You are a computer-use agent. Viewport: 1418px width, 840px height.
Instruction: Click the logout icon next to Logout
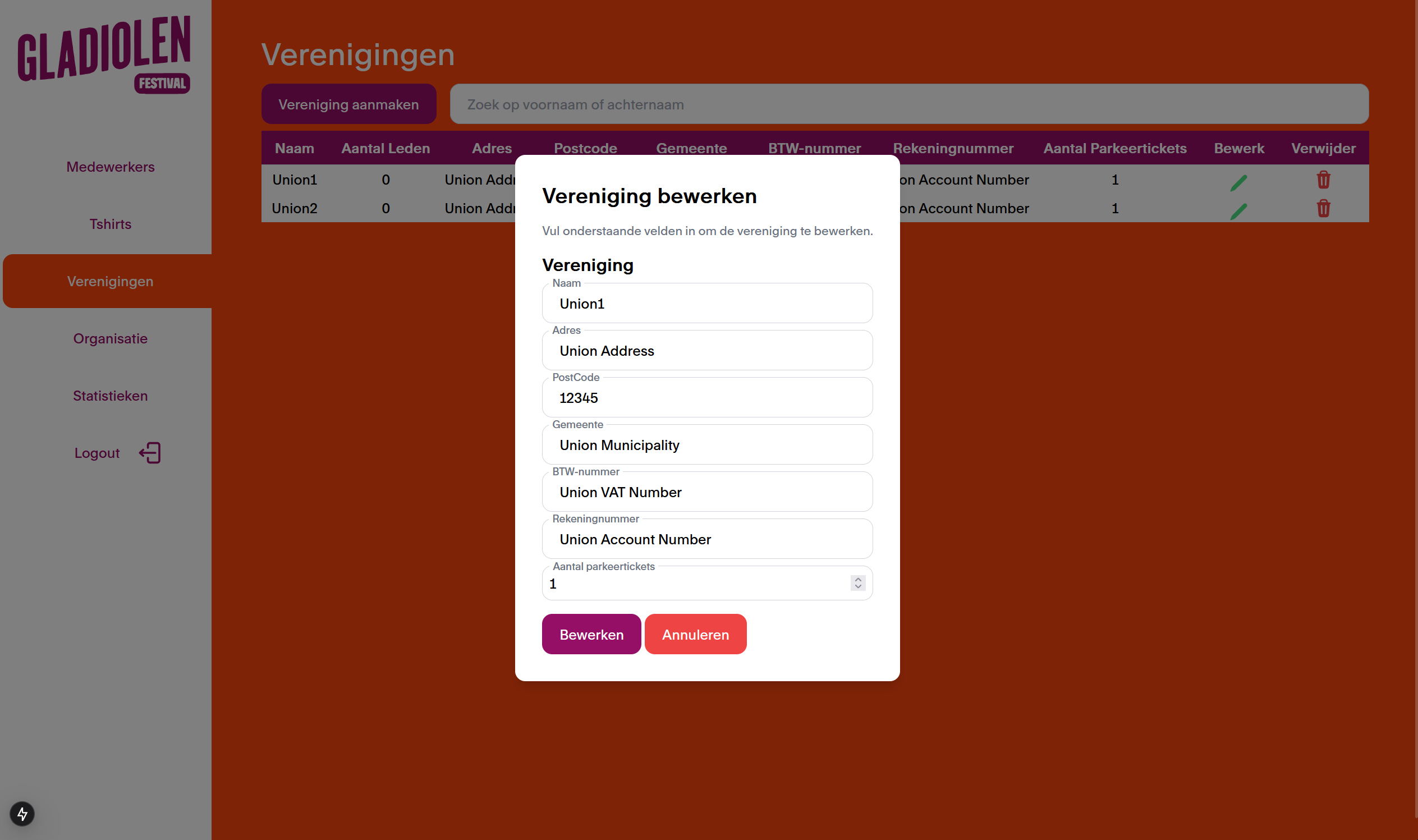(149, 453)
